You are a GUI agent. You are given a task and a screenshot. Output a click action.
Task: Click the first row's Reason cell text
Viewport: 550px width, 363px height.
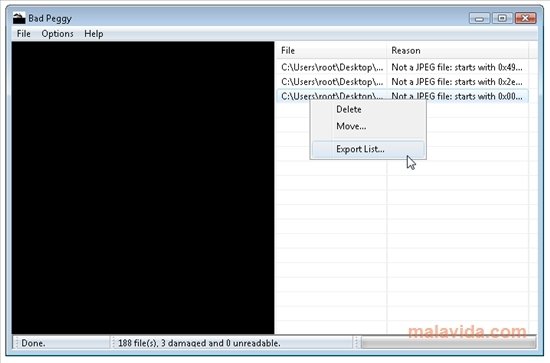457,67
